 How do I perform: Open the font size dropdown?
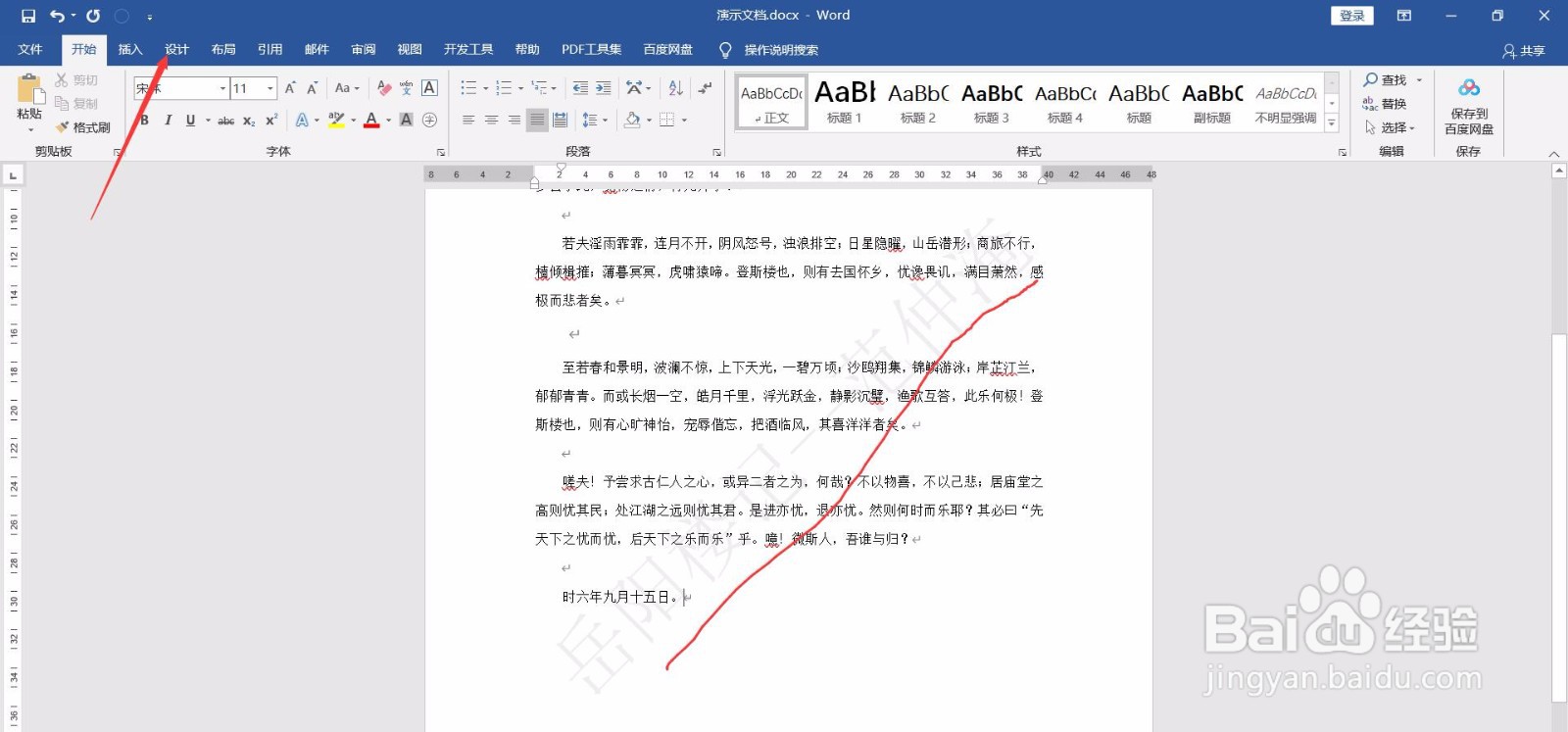pyautogui.click(x=270, y=88)
